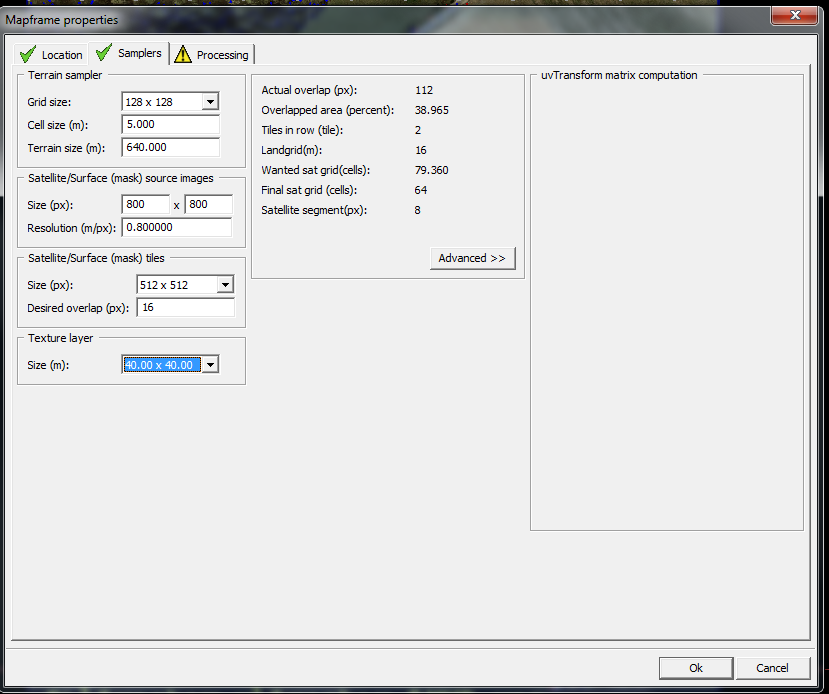Click the Advanced button
829x694 pixels.
coord(472,258)
